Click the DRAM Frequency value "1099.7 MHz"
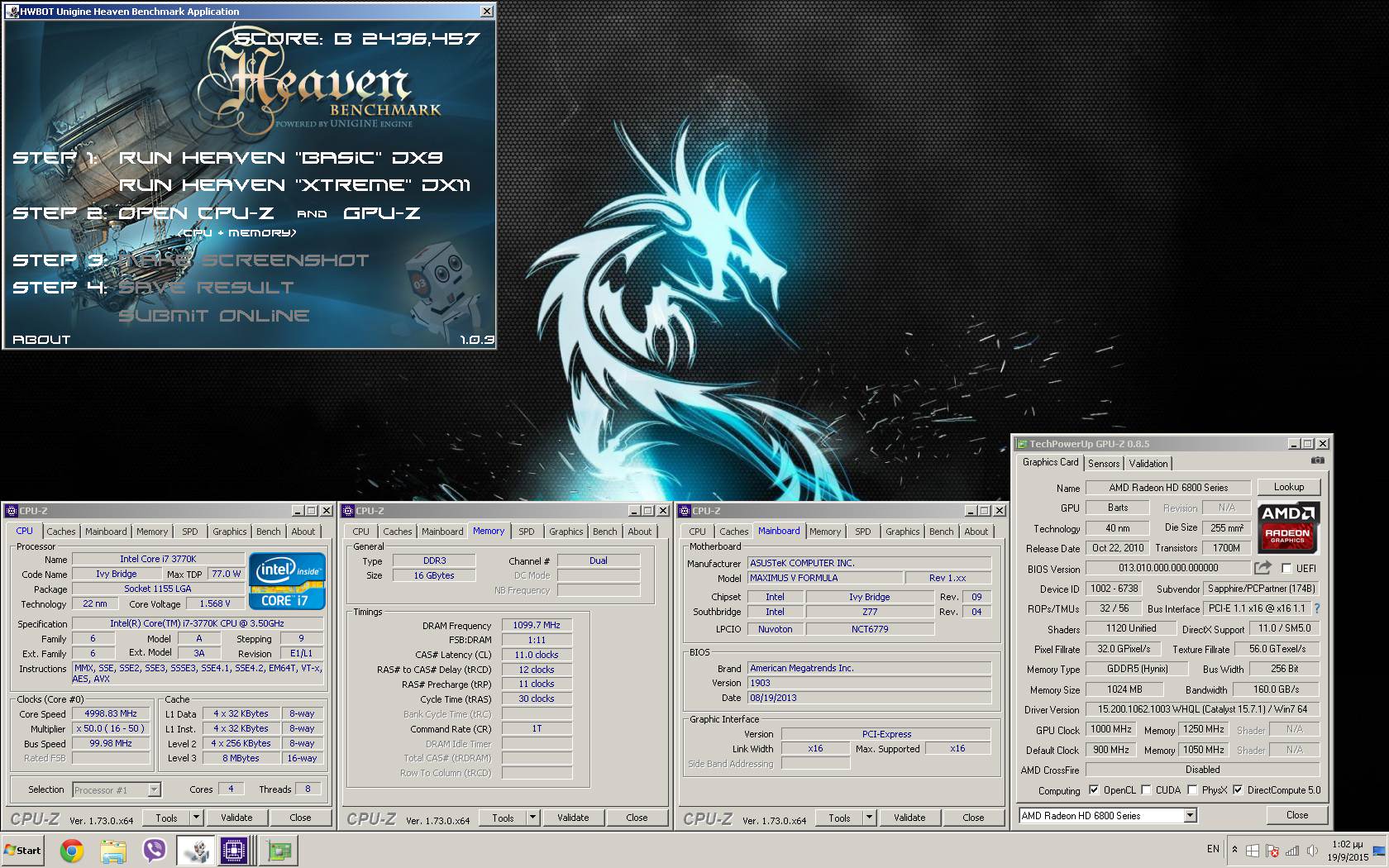 point(537,626)
